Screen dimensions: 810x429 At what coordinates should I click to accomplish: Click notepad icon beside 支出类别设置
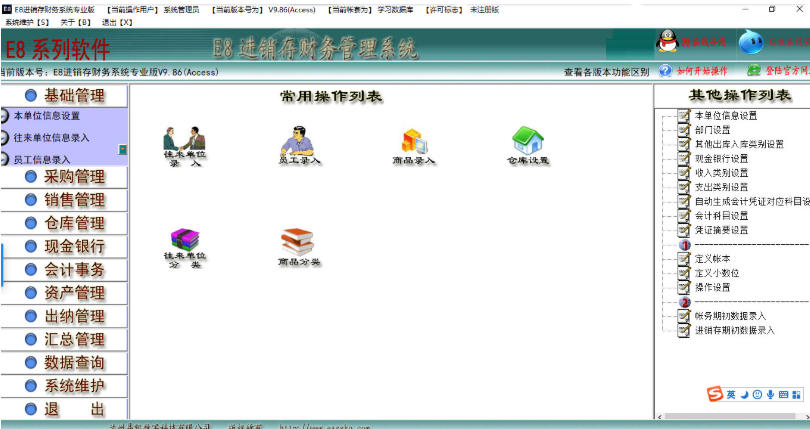pos(684,187)
